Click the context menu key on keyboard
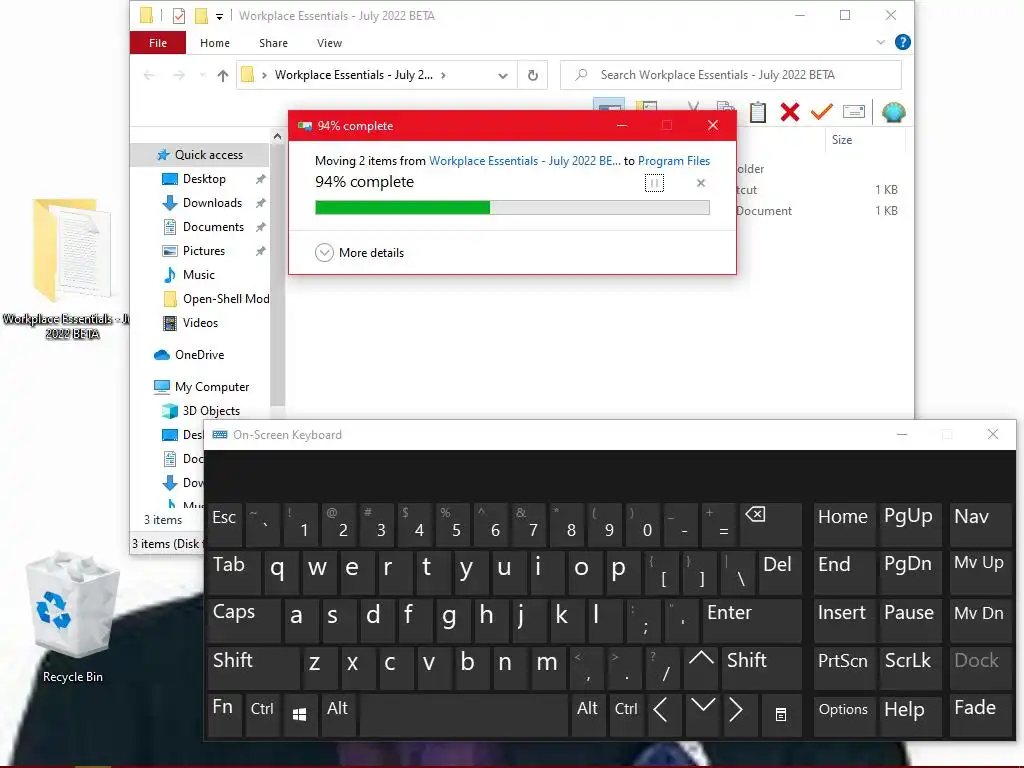The width and height of the screenshot is (1024, 768). (x=780, y=715)
